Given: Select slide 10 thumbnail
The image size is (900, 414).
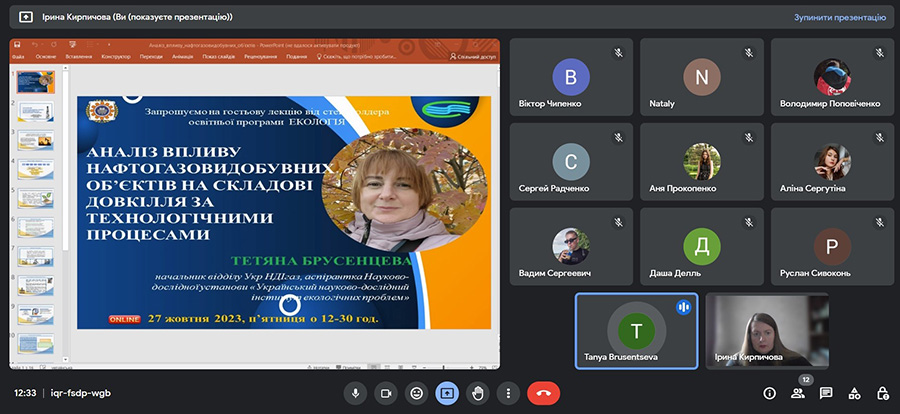Looking at the screenshot, I should tap(36, 343).
